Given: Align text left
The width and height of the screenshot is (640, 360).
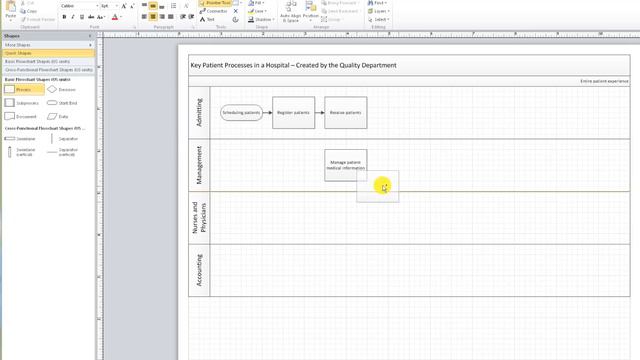Looking at the screenshot, I should tap(144, 17).
